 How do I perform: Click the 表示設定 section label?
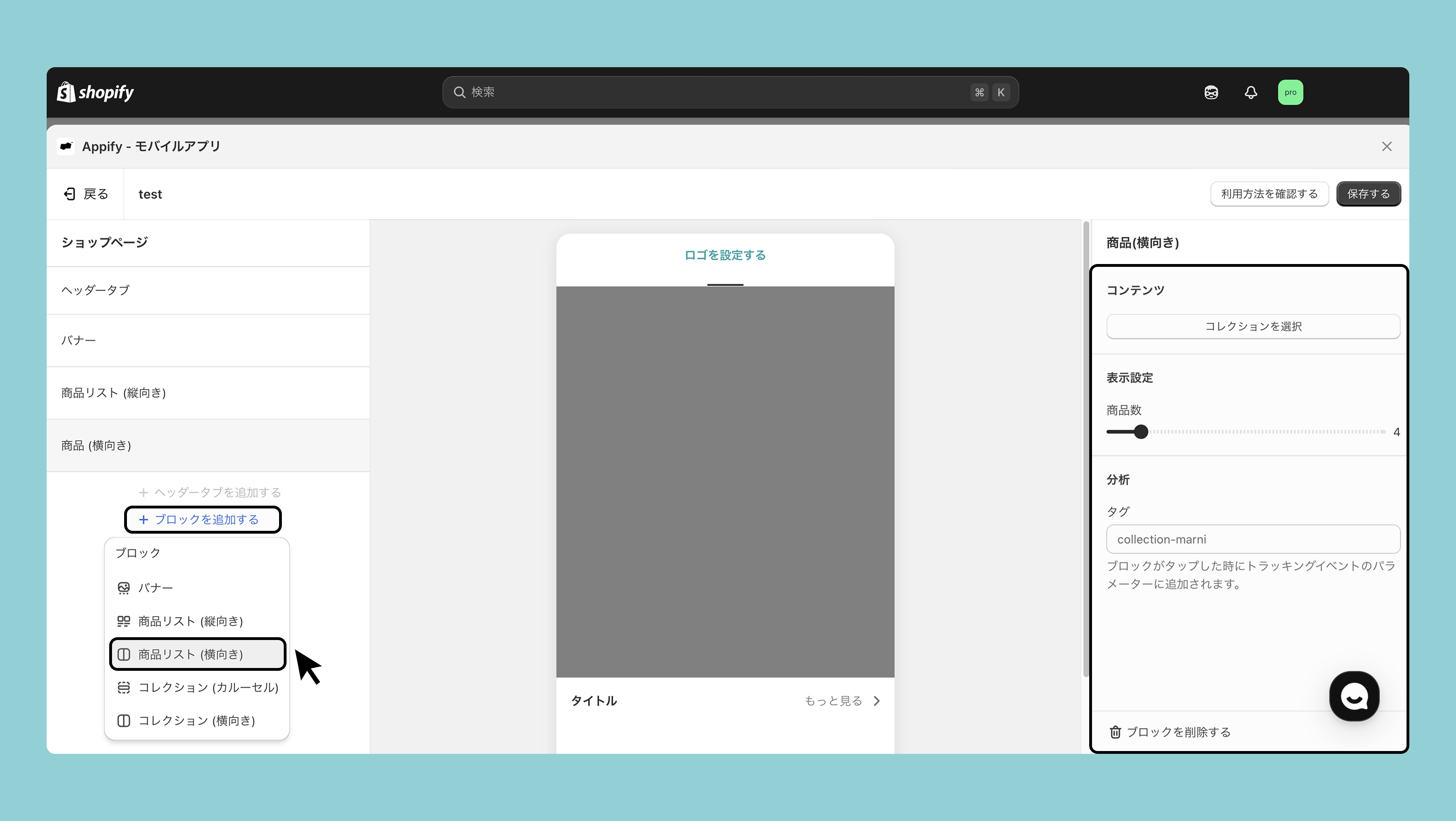[x=1130, y=377]
